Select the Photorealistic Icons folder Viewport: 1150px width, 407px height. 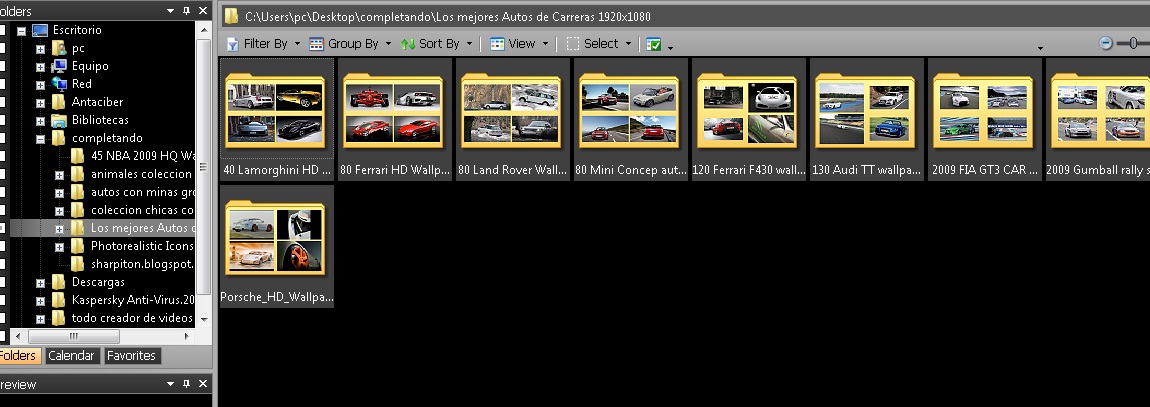point(142,246)
